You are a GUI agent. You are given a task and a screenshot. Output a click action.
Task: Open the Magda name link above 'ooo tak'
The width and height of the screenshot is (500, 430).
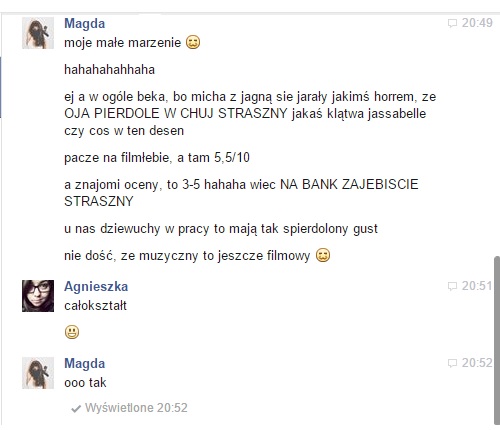[x=85, y=363]
